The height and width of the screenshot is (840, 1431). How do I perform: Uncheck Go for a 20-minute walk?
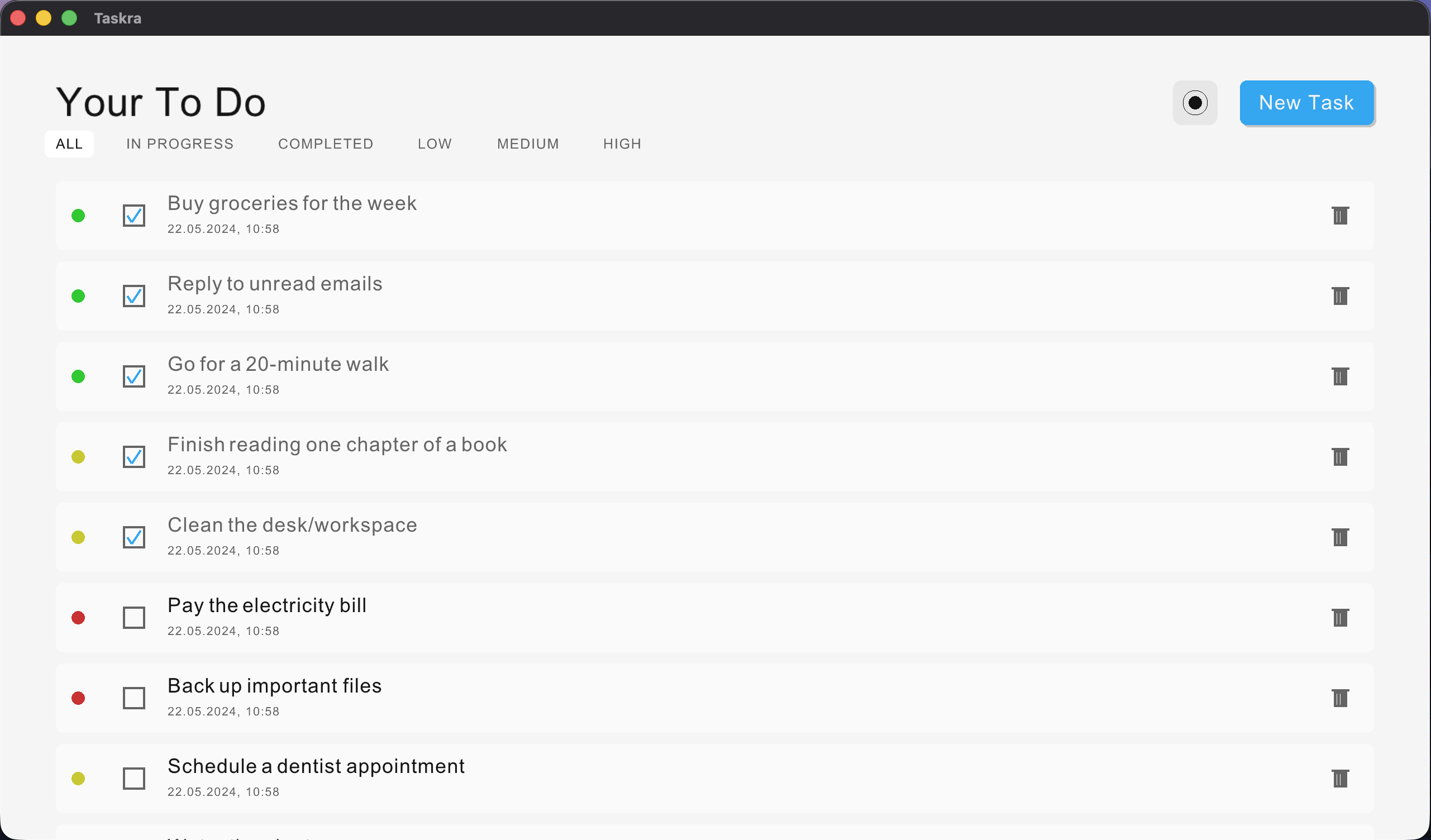coord(134,376)
